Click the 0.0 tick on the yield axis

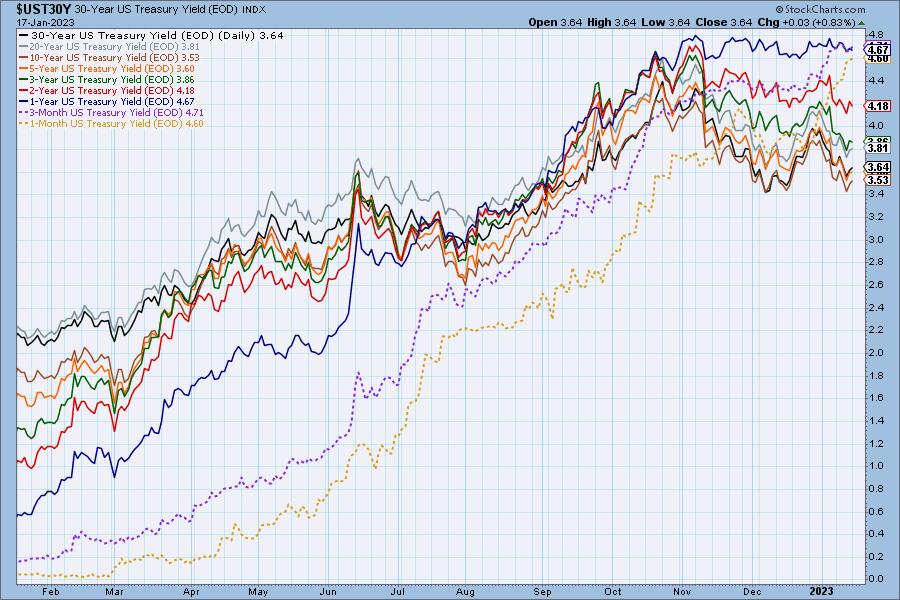(x=876, y=579)
